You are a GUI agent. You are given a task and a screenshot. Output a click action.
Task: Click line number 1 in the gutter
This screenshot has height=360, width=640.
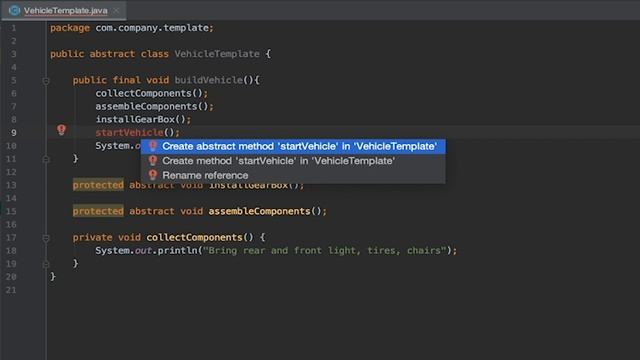click(14, 28)
